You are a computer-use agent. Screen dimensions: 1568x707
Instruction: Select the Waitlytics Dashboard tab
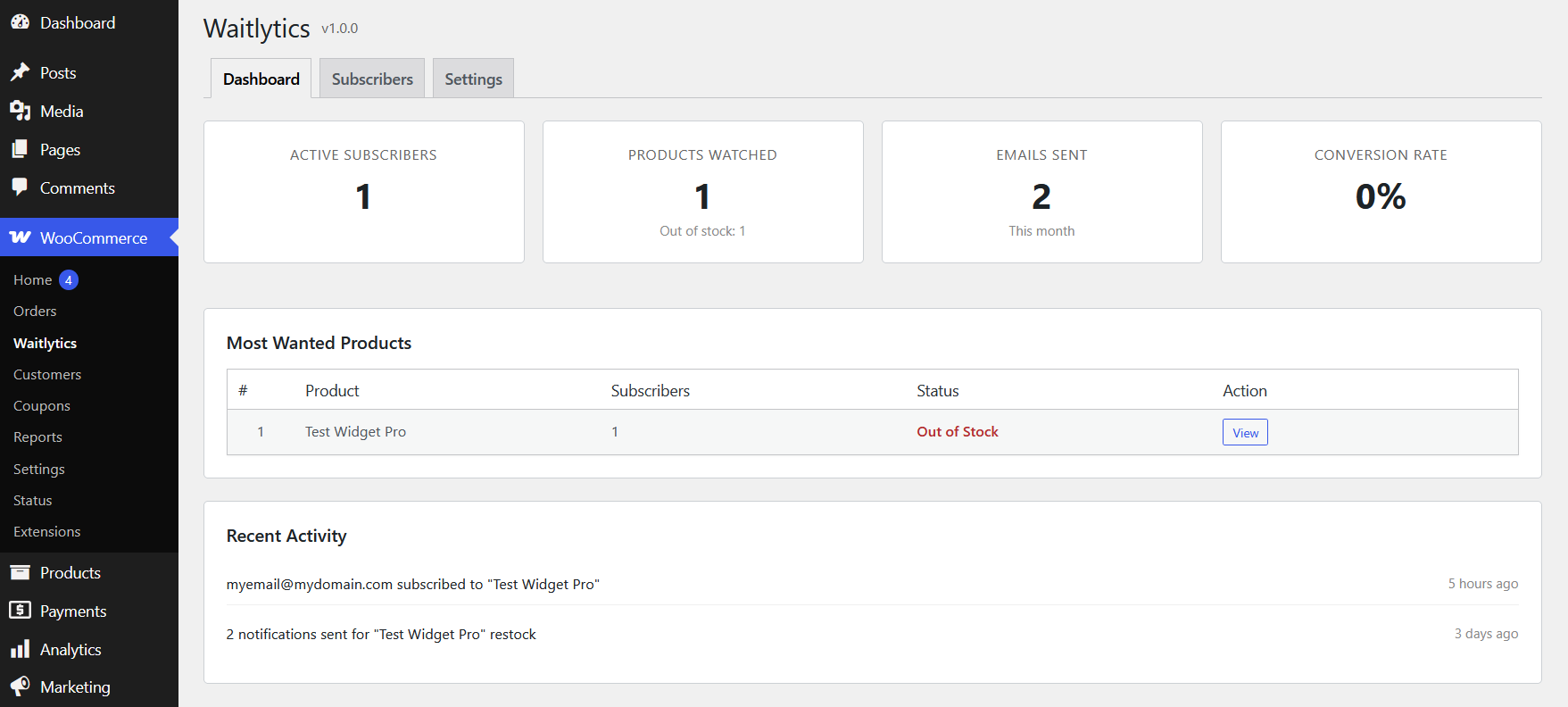click(261, 79)
